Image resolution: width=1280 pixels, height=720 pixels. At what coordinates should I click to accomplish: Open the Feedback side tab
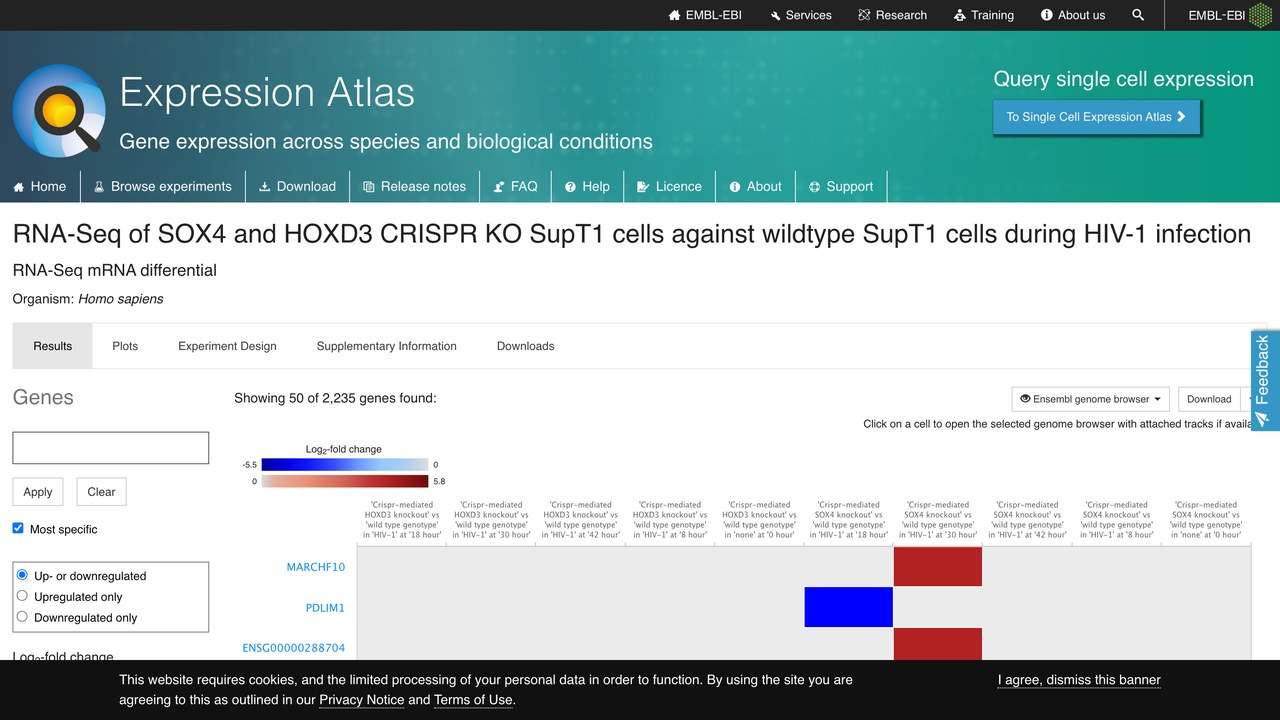[x=1265, y=381]
